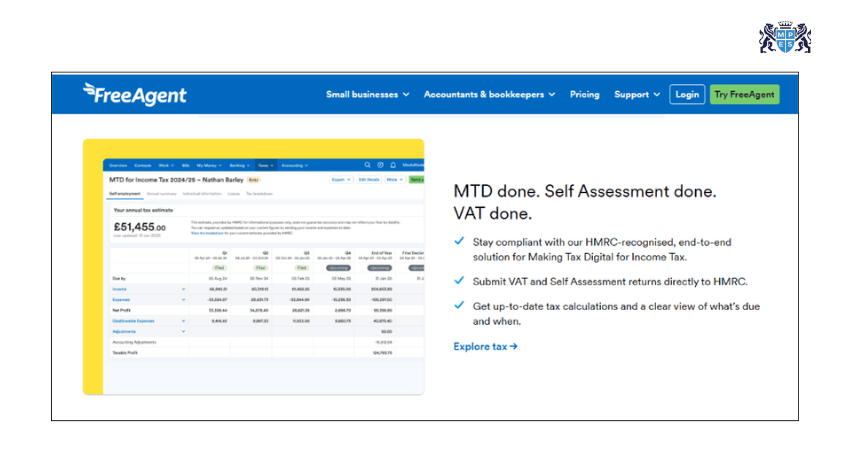This screenshot has height=450, width=850.
Task: Switch to the Individual information tab
Action: (x=202, y=194)
